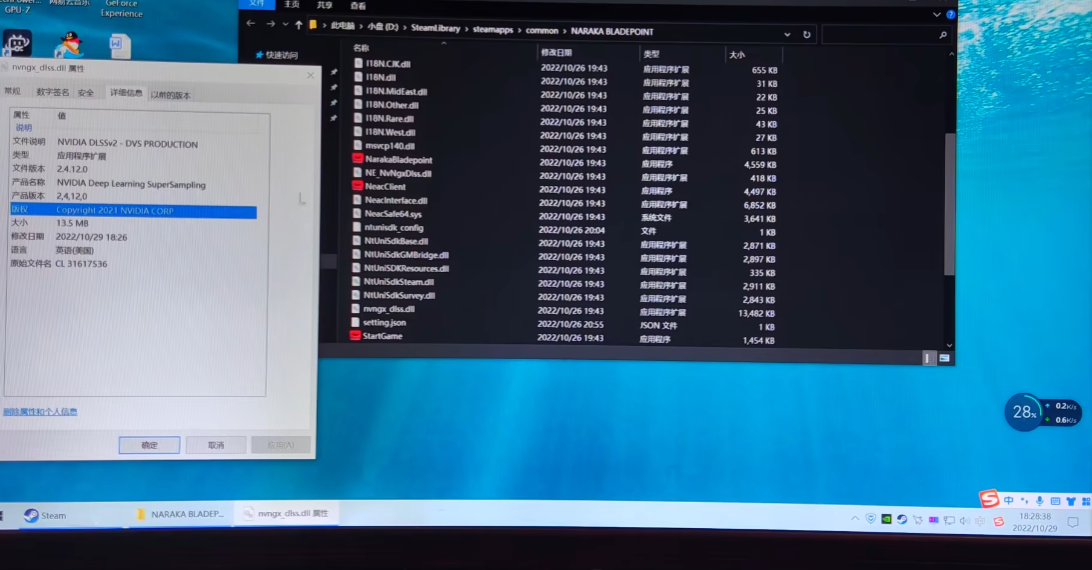Screen dimensions: 1092x570
Task: Open the 主页 ribbon tab
Action: 292,4
